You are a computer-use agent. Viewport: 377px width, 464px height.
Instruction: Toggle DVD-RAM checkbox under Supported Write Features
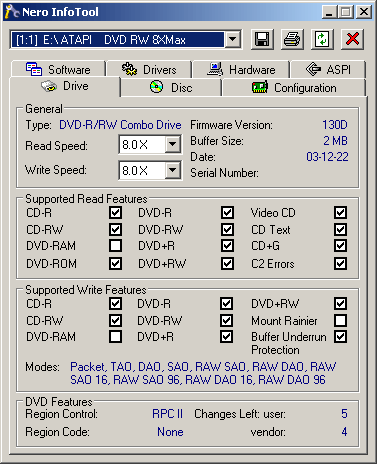115,337
